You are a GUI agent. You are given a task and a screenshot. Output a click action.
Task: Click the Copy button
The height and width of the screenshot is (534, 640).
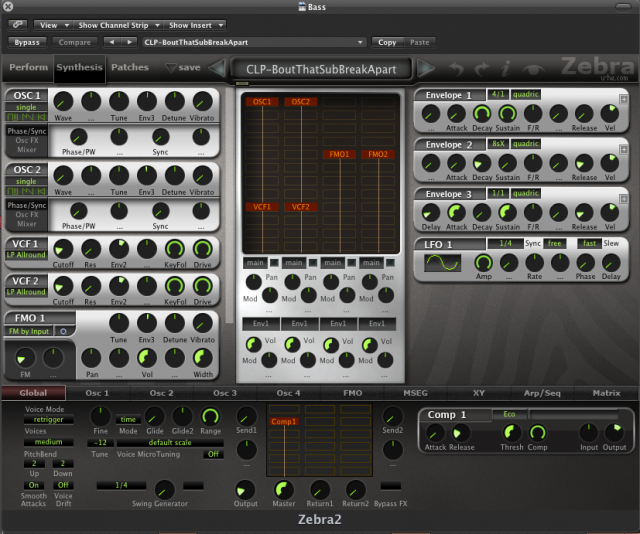click(x=386, y=42)
